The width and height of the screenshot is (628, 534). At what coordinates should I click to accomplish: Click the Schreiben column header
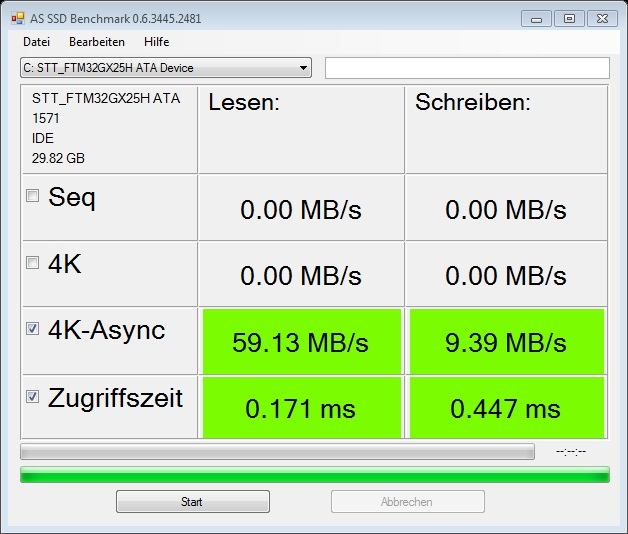click(473, 102)
